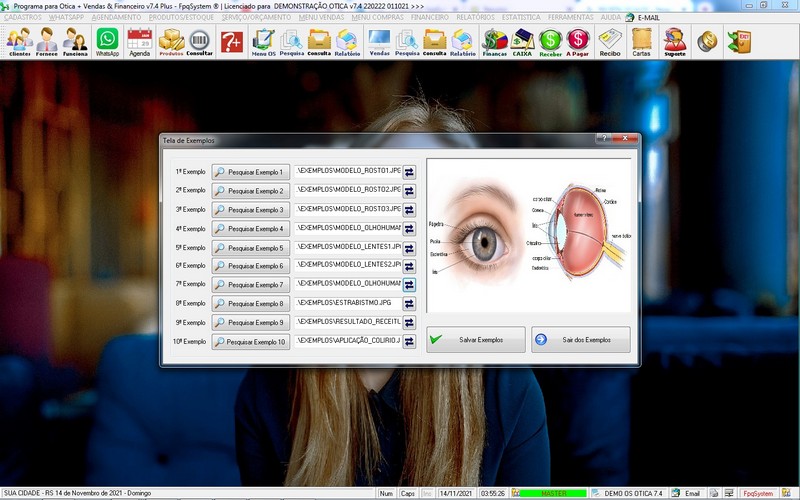The image size is (800, 500).
Task: Open the Suporte toolbar icon
Action: 675,41
